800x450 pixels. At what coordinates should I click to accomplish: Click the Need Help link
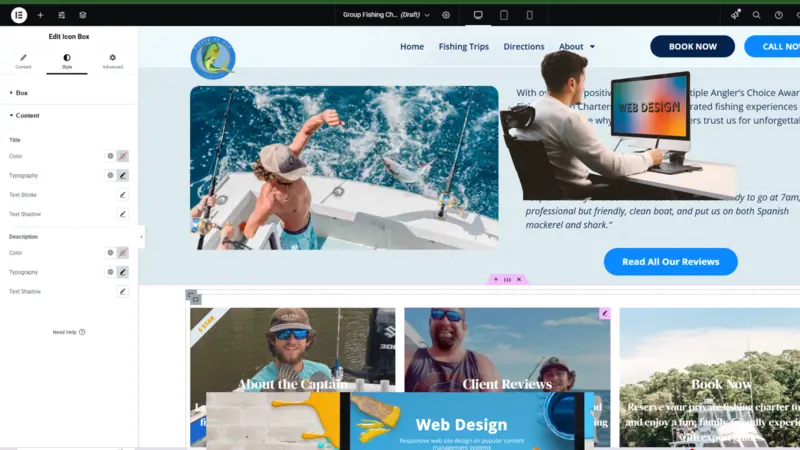[69, 332]
